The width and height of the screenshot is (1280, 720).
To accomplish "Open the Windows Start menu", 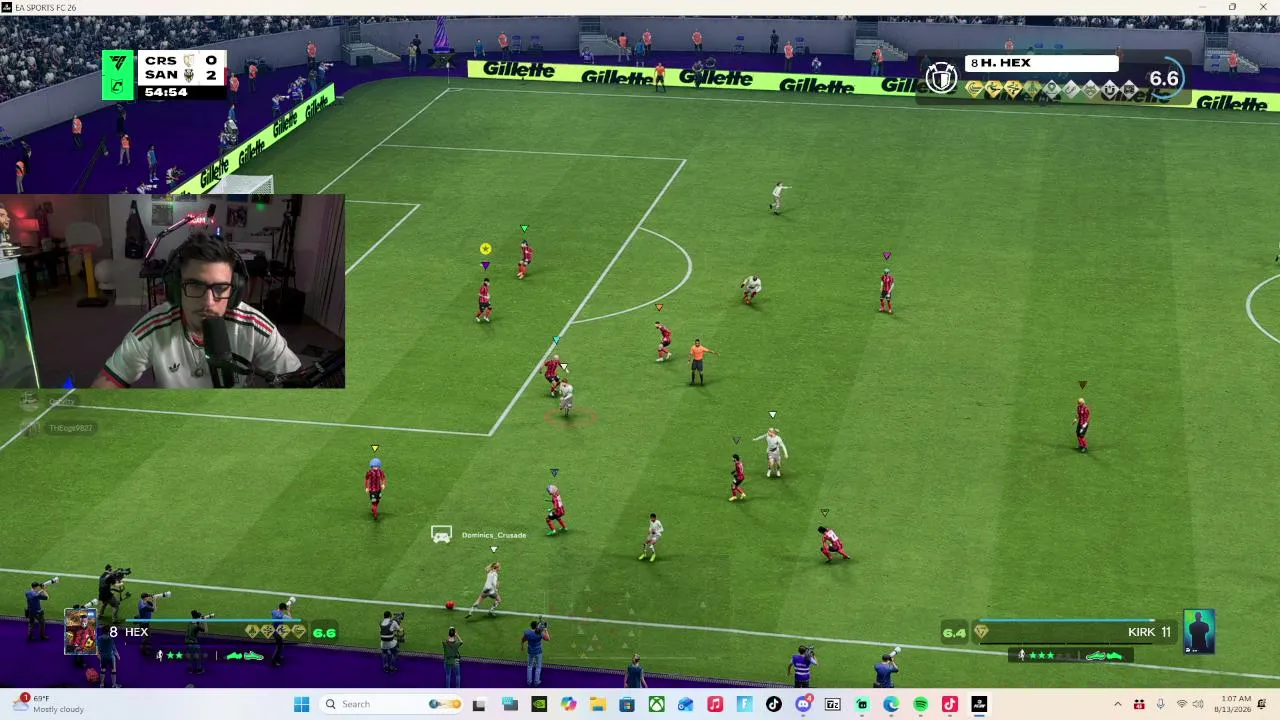I will (301, 704).
